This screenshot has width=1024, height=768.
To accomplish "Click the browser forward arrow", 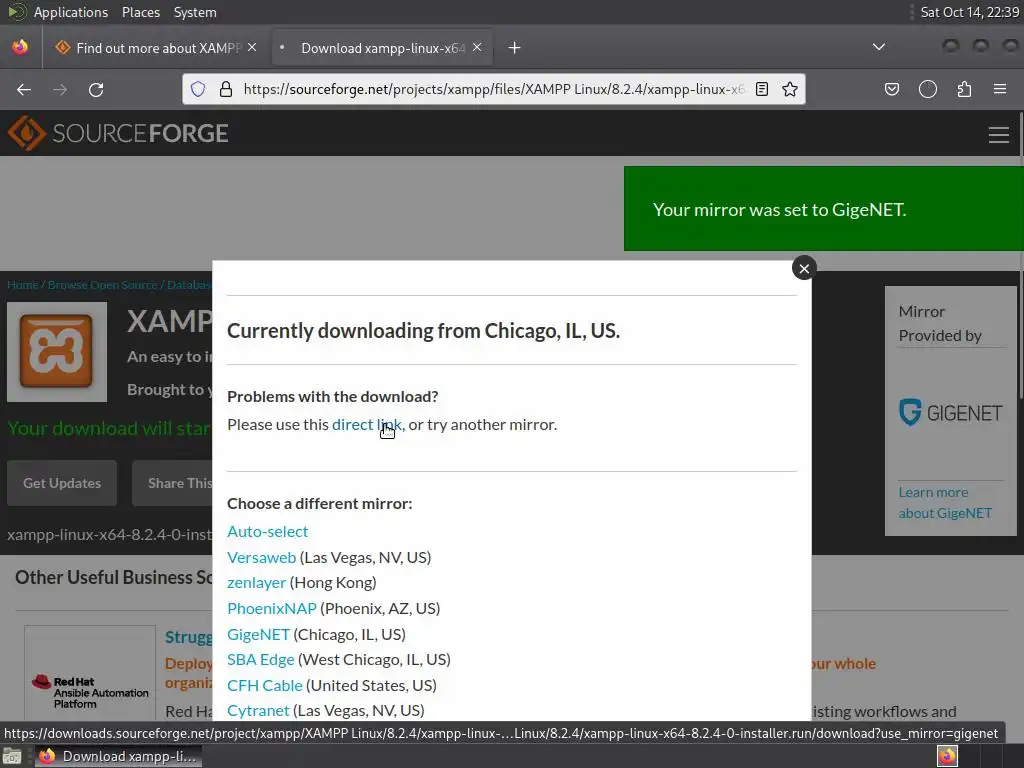I will coord(60,89).
